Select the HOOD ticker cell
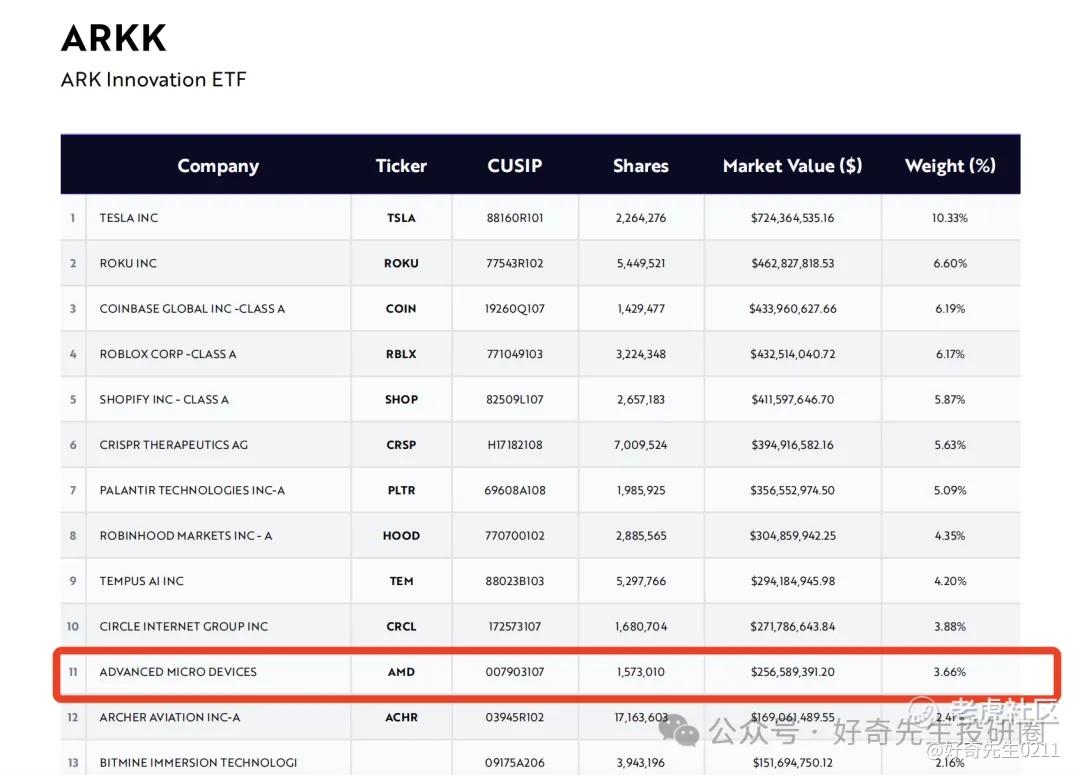 [401, 536]
